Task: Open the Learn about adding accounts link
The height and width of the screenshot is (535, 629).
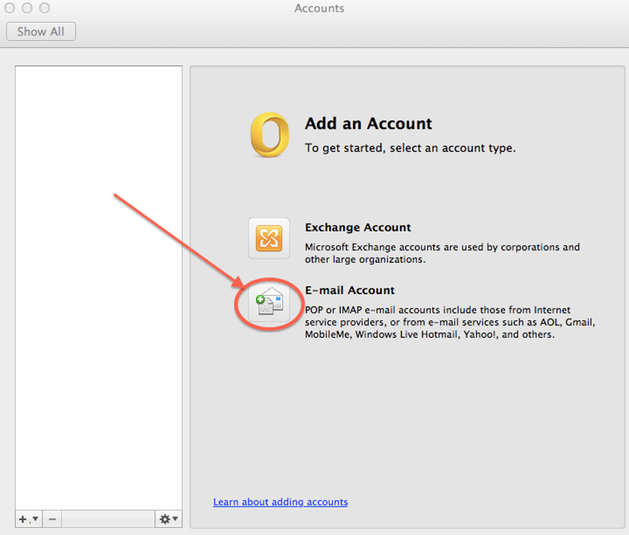Action: (x=280, y=502)
